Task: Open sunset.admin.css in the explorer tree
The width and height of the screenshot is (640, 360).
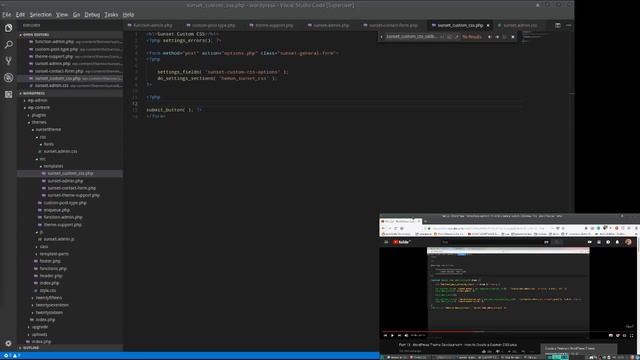Action: coord(60,151)
